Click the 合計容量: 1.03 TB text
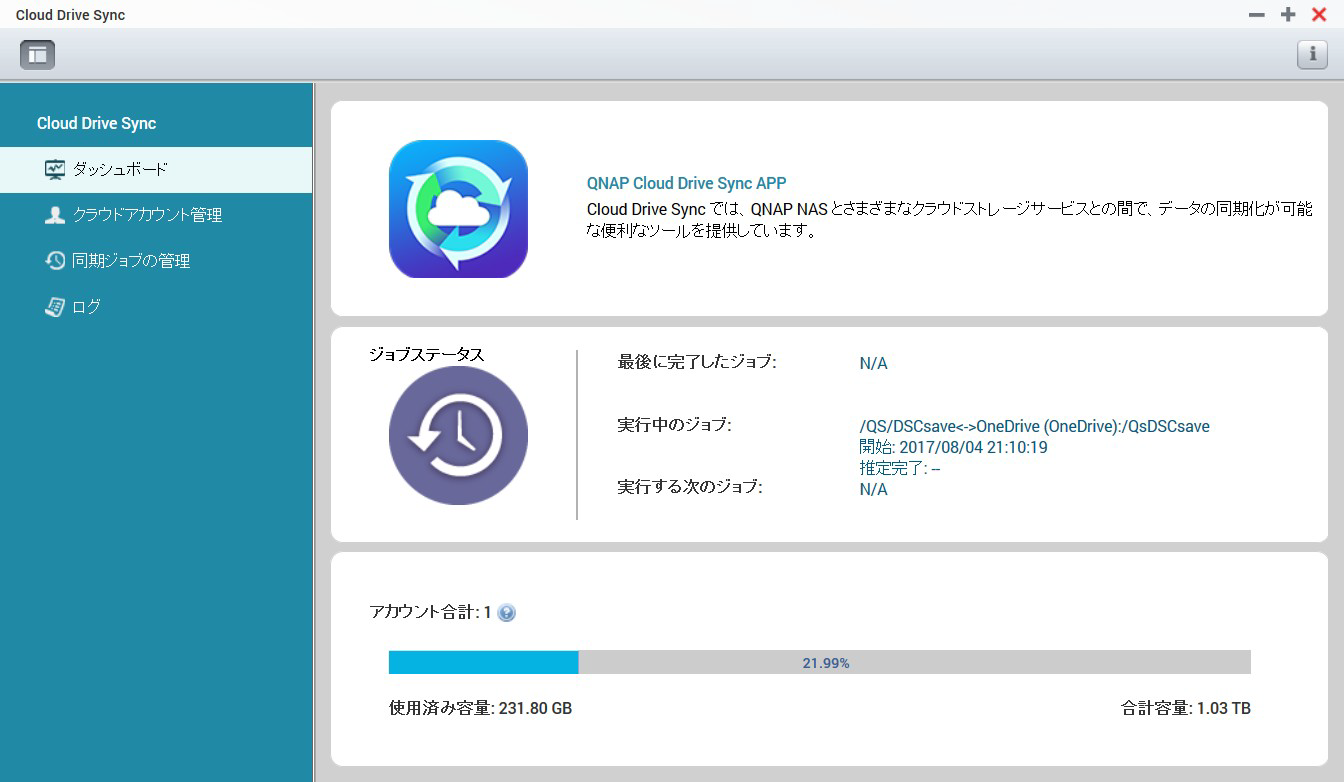The image size is (1344, 782). coord(1186,709)
